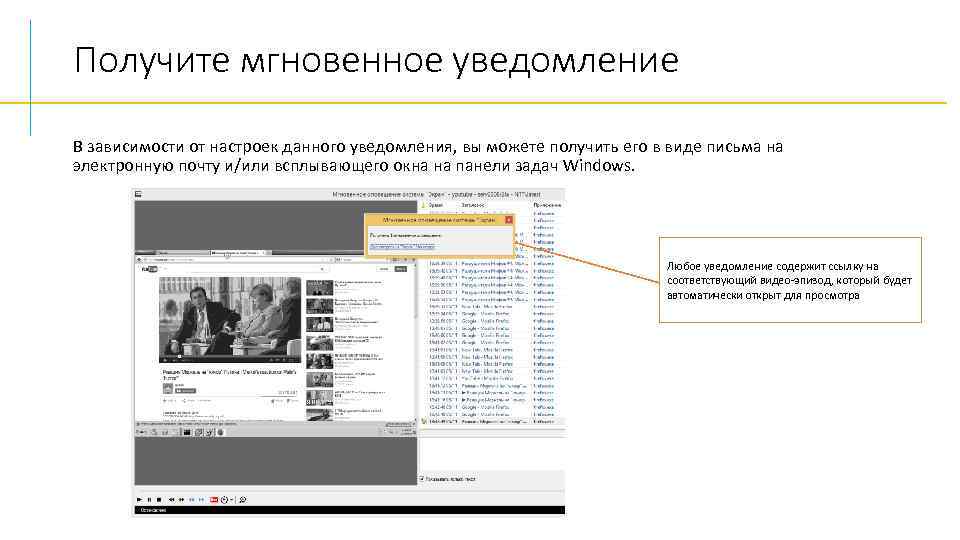Click the video title text below the player
Image resolution: width=960 pixels, height=540 pixels.
click(x=230, y=375)
